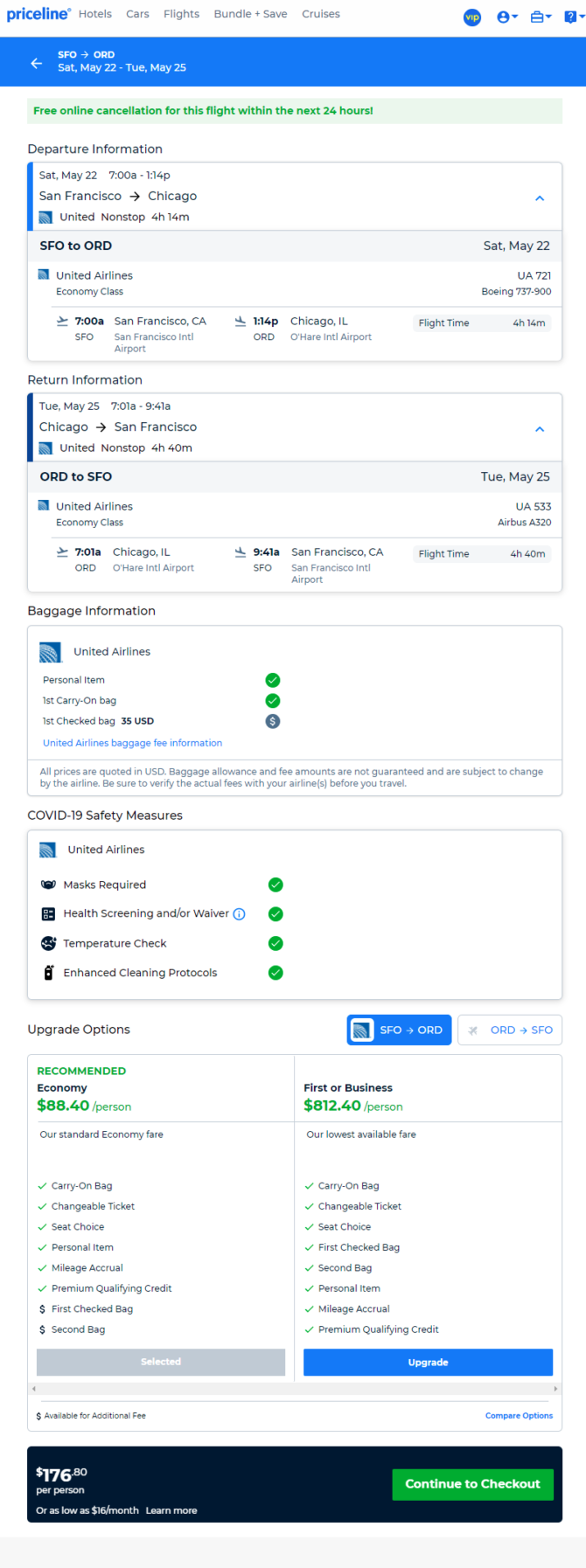Click the Temperature Check icon
Viewport: 586px width, 1568px height.
tap(49, 943)
